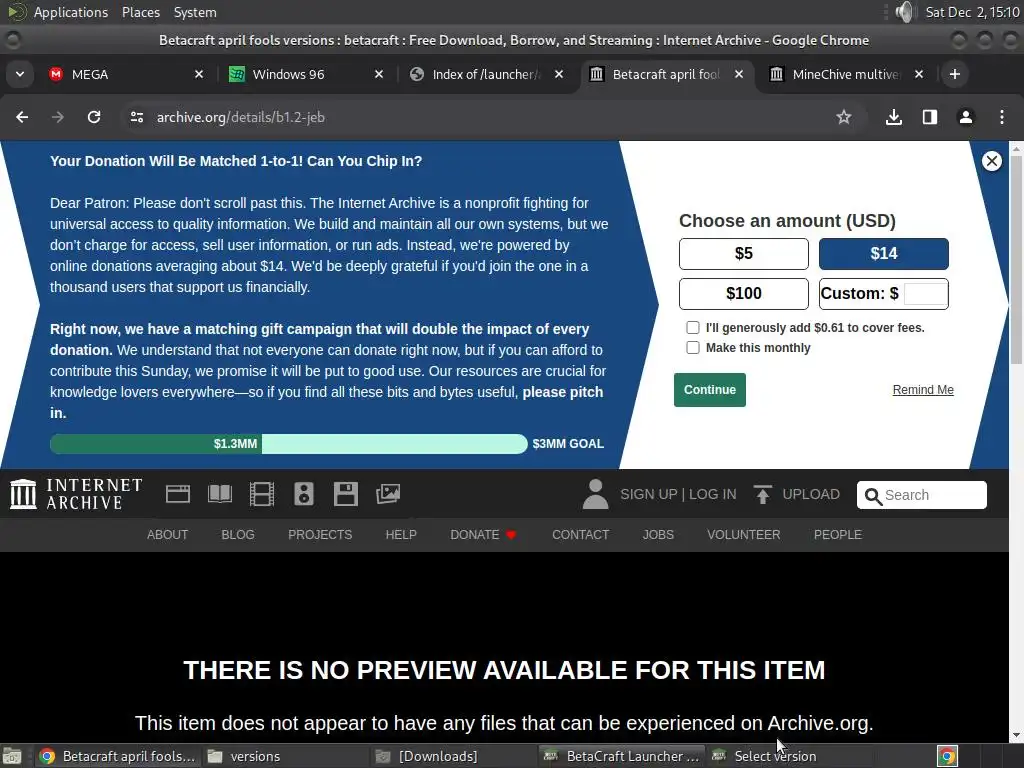
Task: Click the green Continue button
Action: coord(710,390)
